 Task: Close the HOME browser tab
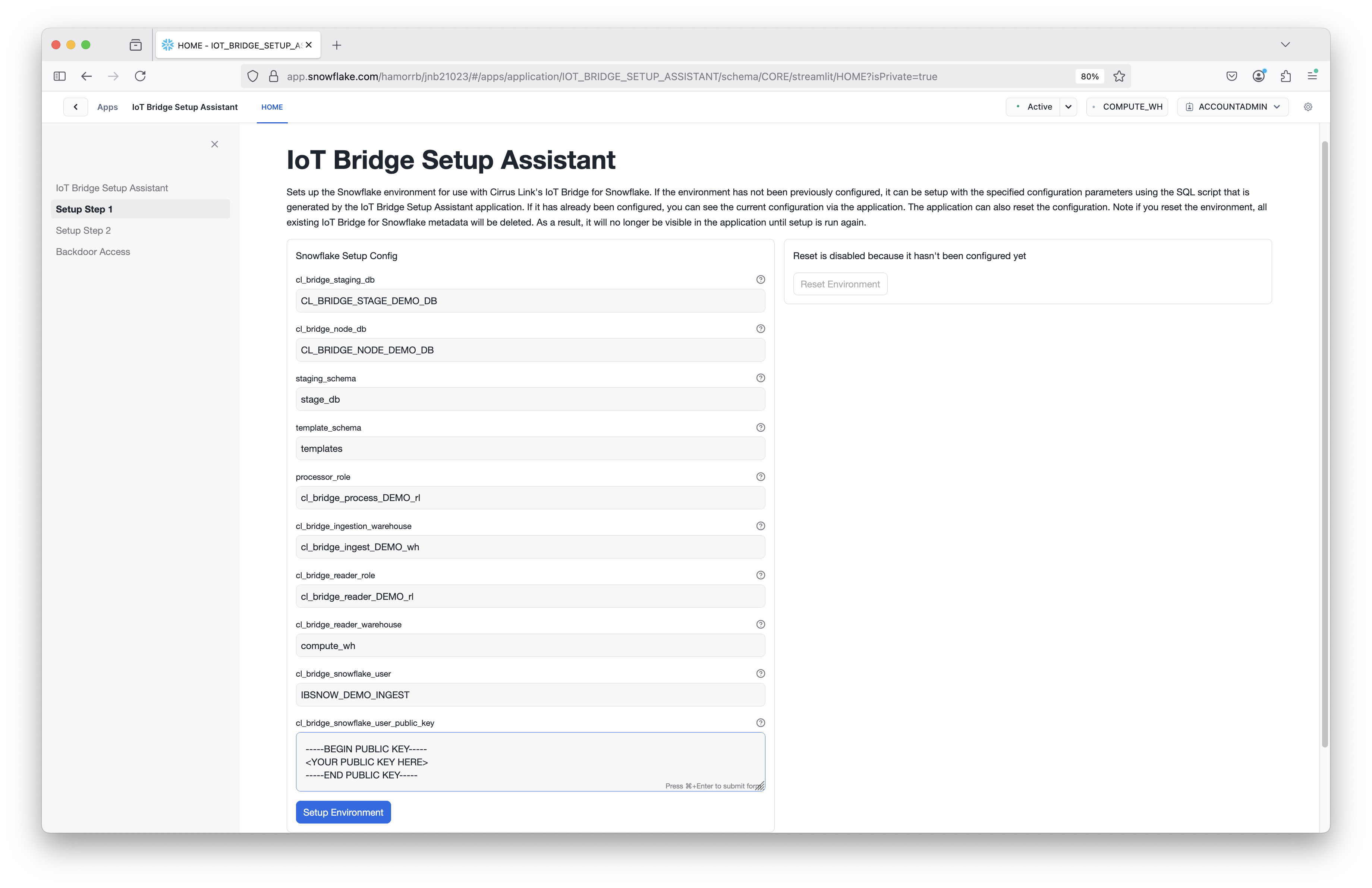pyautogui.click(x=309, y=45)
